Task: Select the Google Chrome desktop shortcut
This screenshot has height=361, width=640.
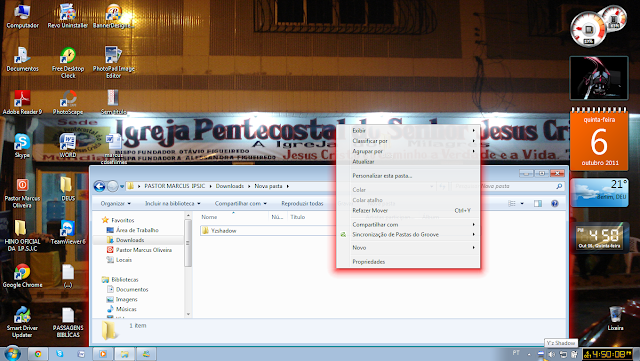Action: point(22,276)
